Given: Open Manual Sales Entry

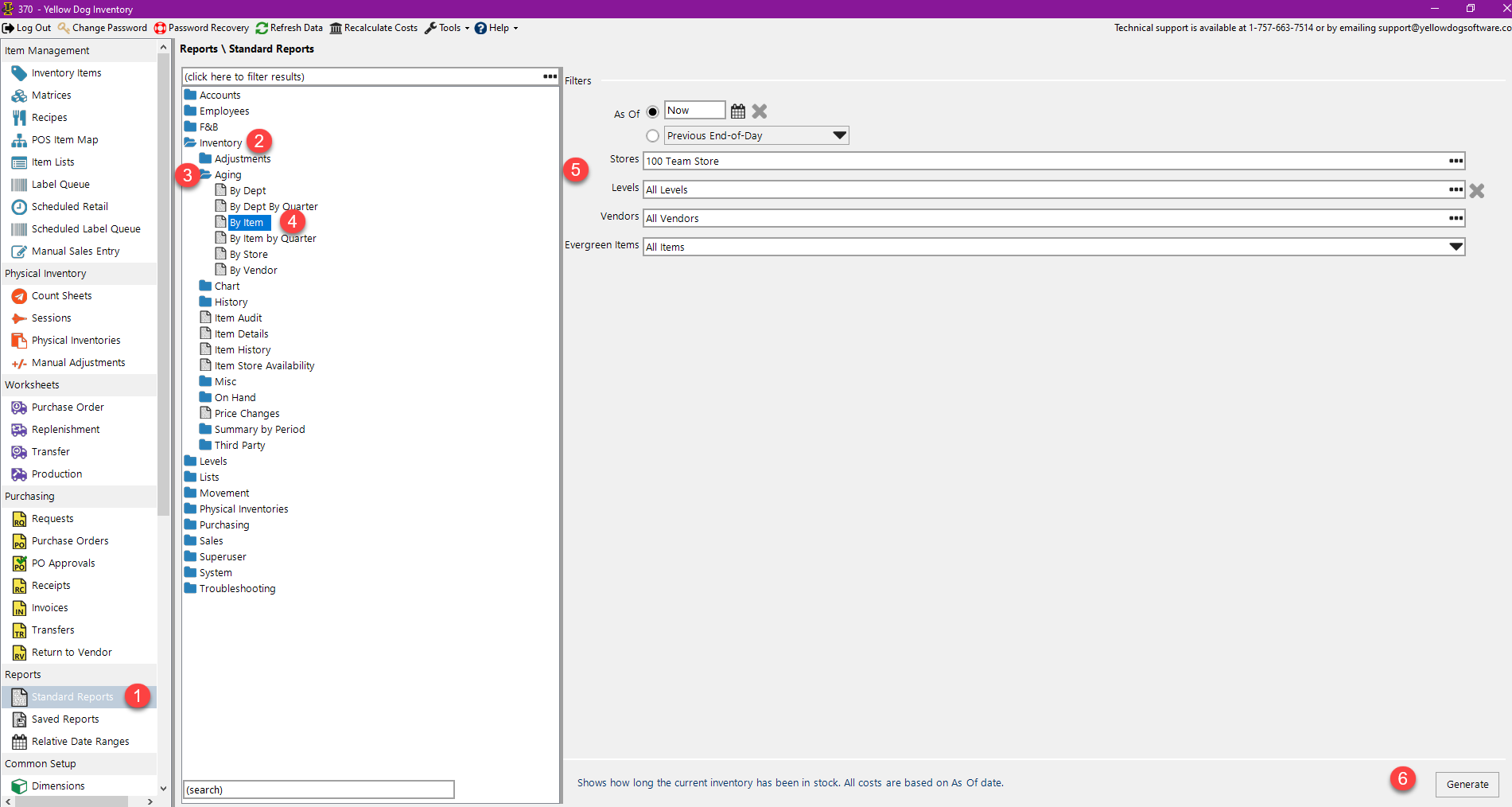Looking at the screenshot, I should (x=76, y=251).
